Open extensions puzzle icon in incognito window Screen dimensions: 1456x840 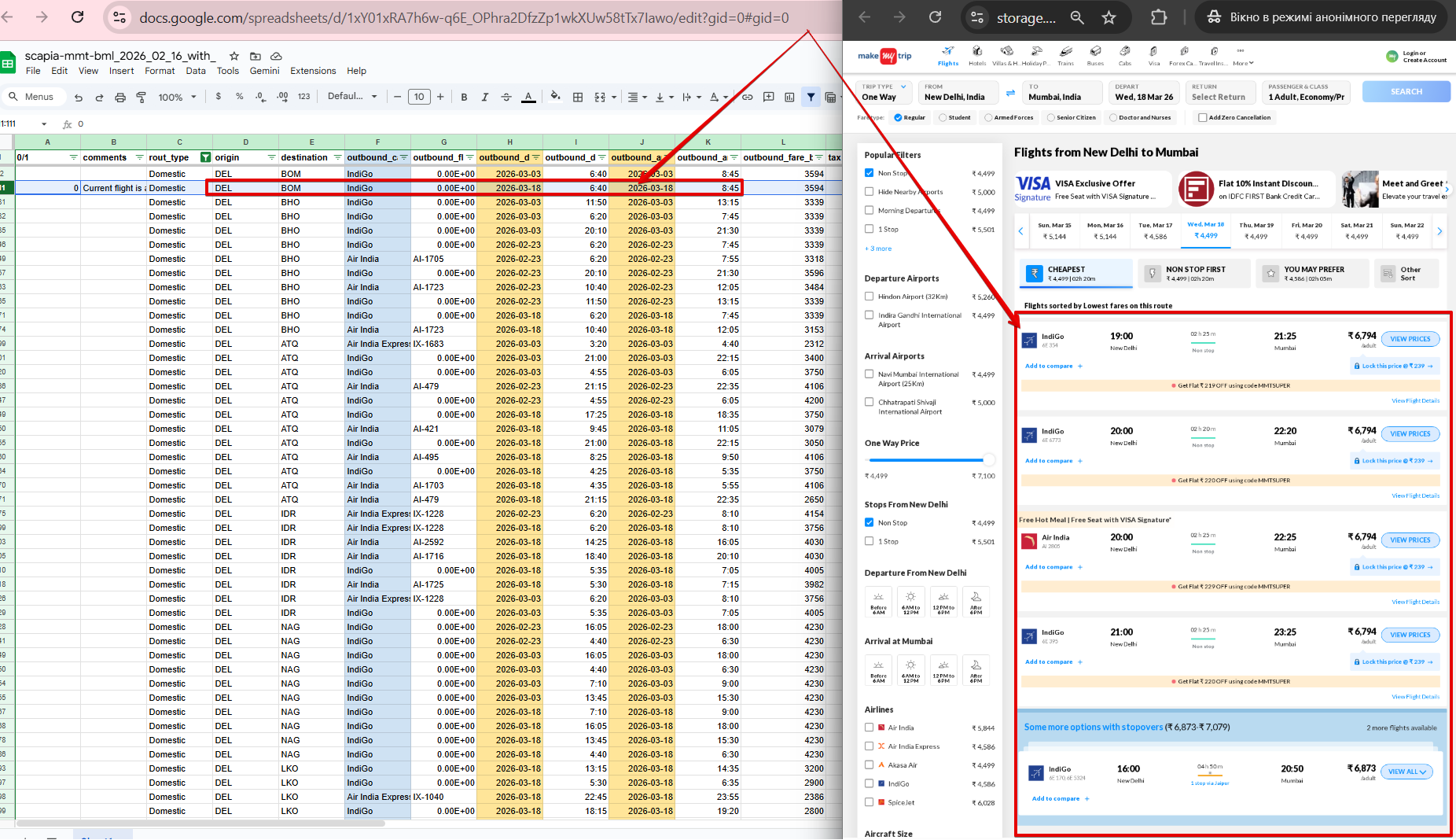(x=1159, y=17)
